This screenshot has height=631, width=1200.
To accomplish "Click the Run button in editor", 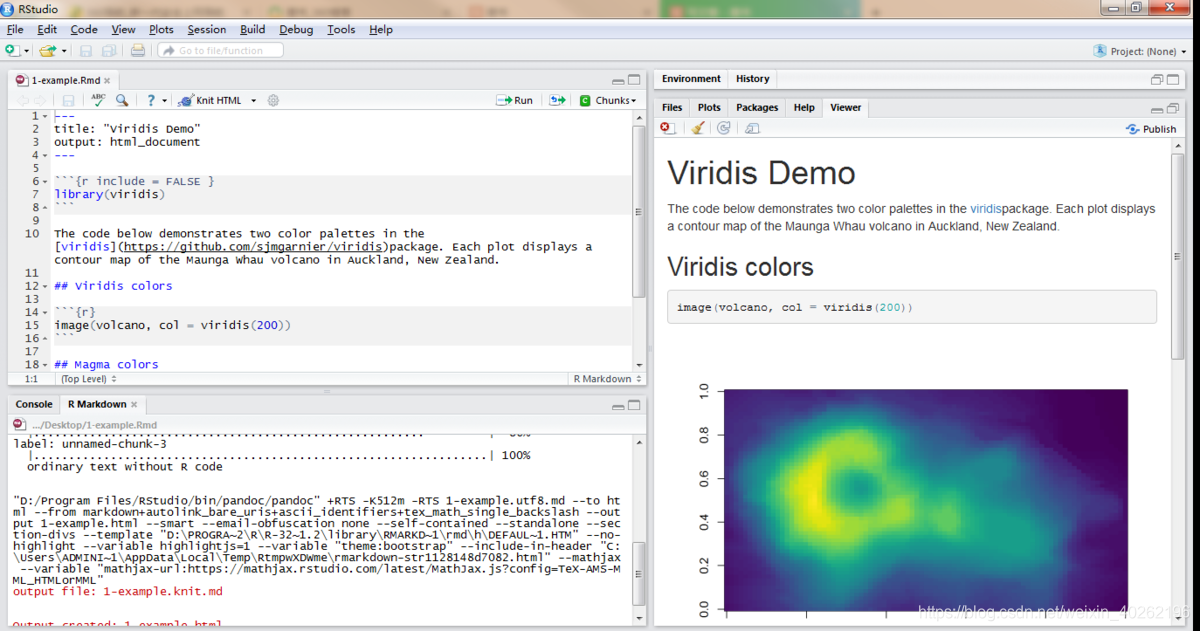I will coord(515,100).
